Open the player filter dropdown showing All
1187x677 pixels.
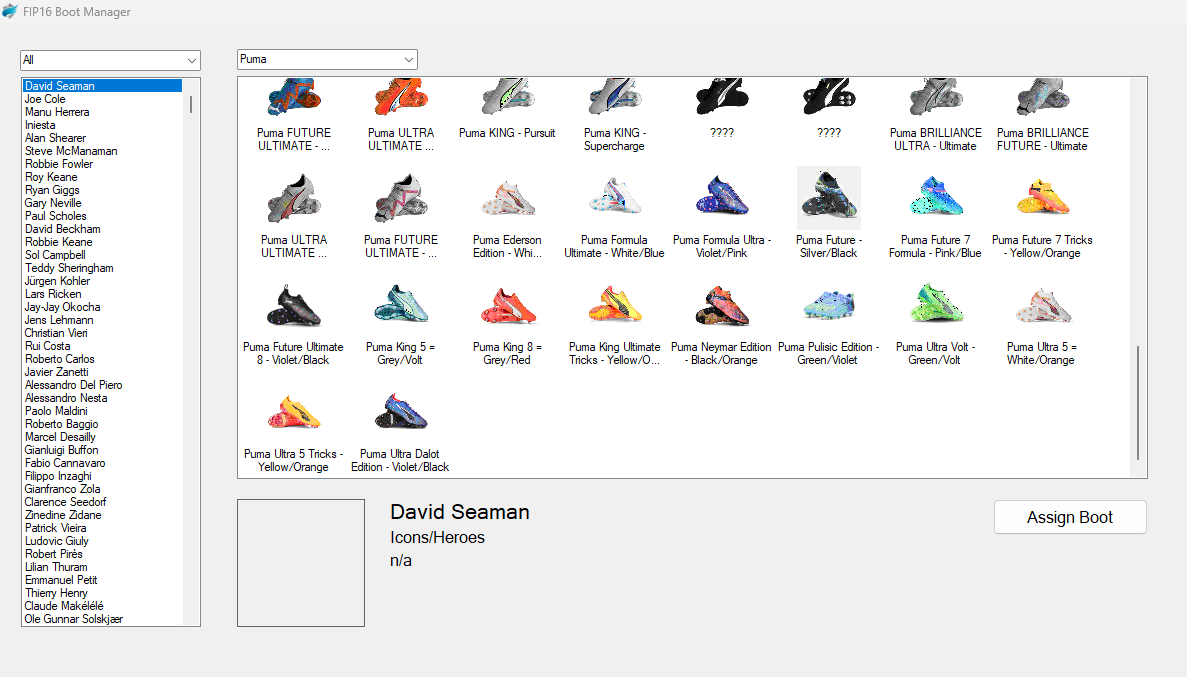(111, 60)
